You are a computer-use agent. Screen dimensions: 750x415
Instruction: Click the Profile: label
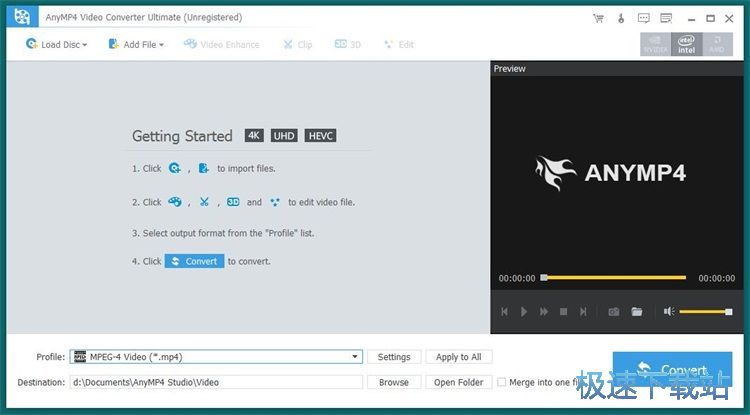50,357
